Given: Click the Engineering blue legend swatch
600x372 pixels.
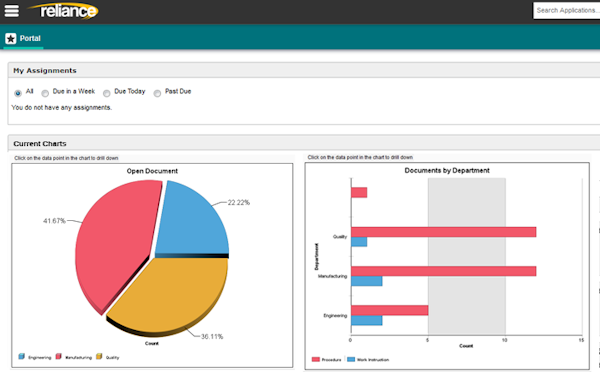Looking at the screenshot, I should pyautogui.click(x=21, y=357).
